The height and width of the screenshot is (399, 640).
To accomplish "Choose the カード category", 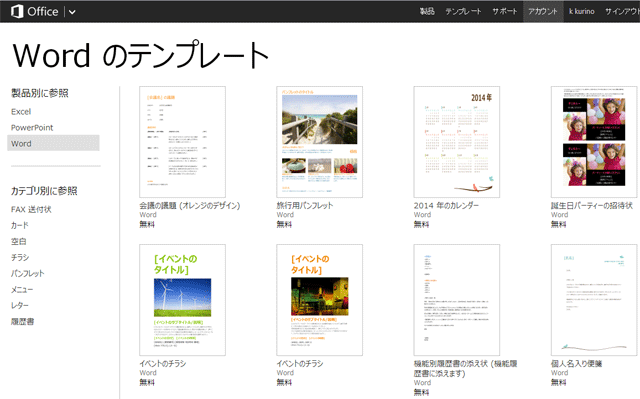I will [20, 225].
